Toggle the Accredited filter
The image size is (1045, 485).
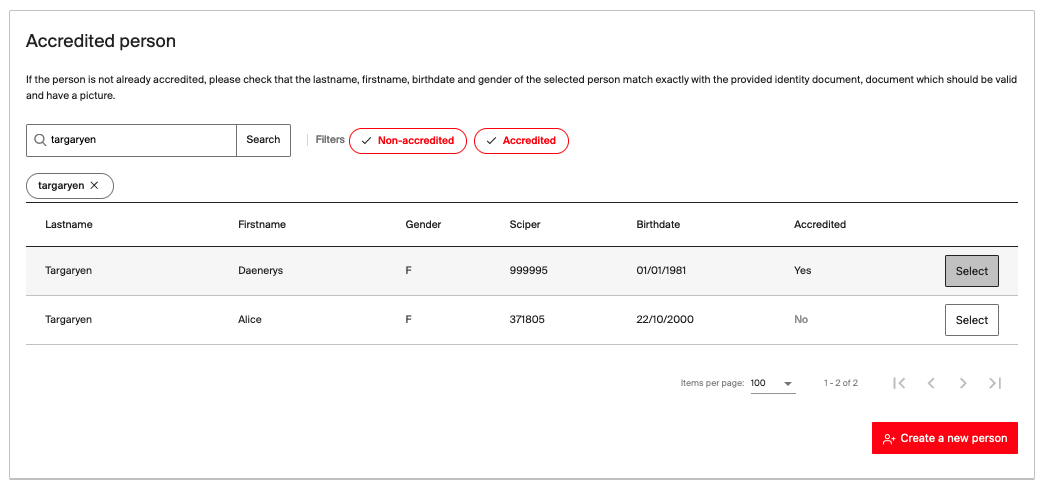(x=521, y=141)
